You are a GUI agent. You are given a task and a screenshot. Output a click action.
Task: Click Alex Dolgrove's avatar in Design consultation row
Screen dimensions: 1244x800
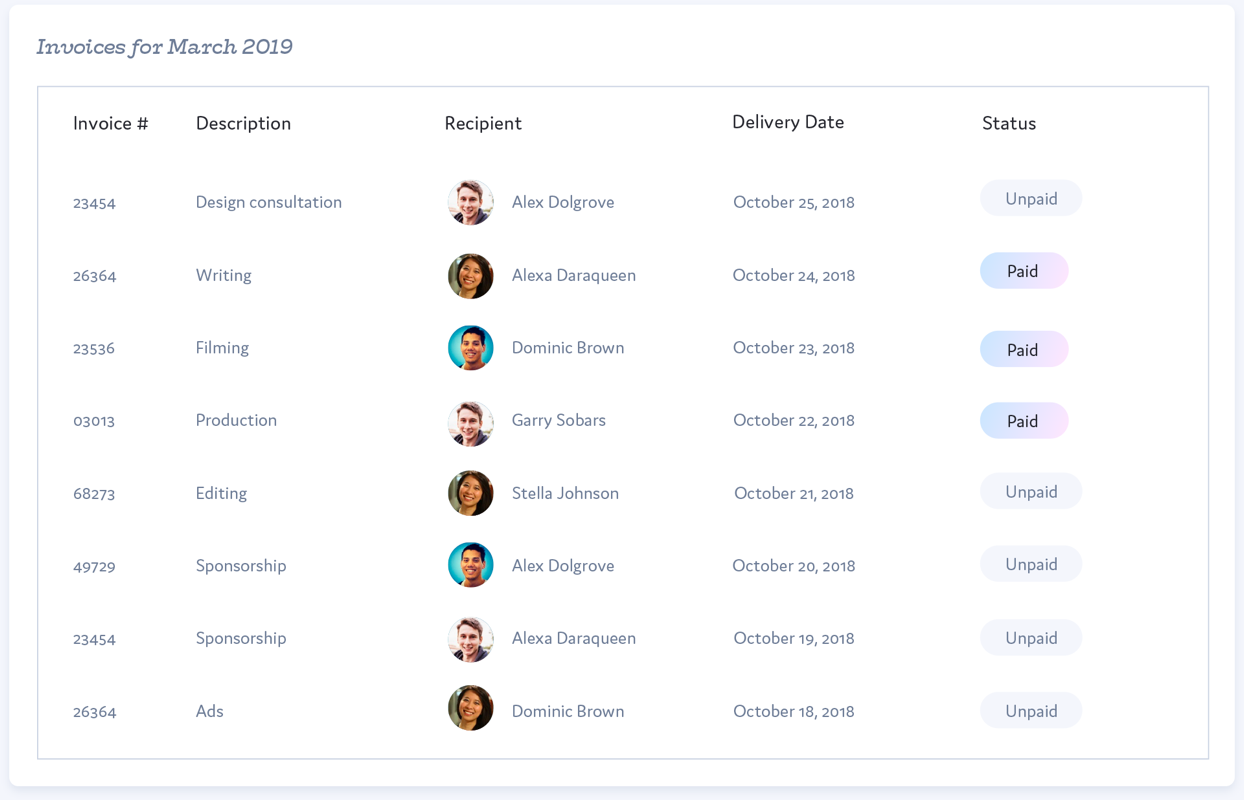tap(470, 202)
